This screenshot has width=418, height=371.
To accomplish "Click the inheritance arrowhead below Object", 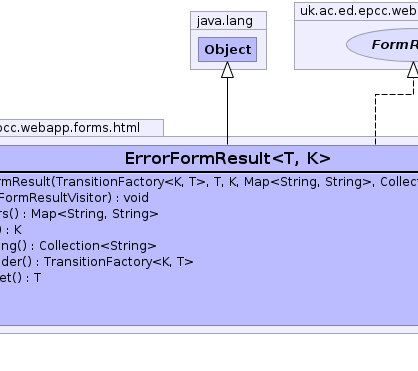I will pos(227,70).
